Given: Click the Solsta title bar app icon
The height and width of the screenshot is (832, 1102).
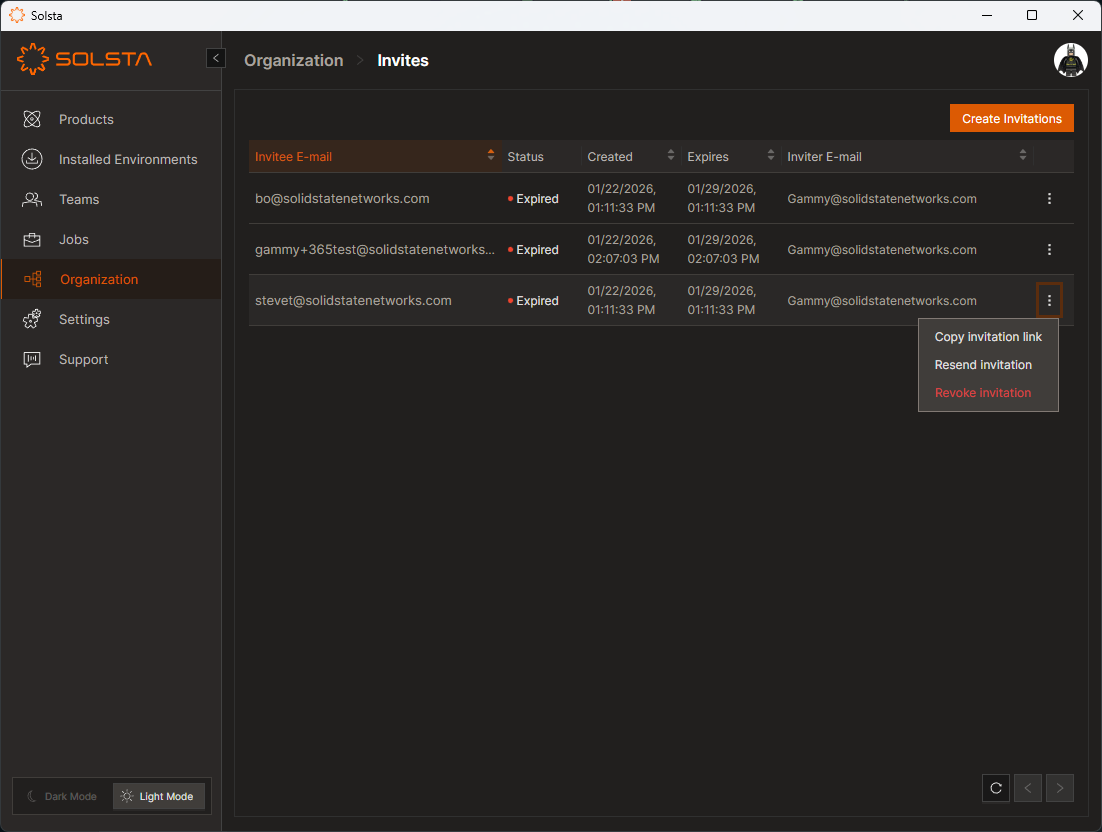Looking at the screenshot, I should pyautogui.click(x=17, y=15).
